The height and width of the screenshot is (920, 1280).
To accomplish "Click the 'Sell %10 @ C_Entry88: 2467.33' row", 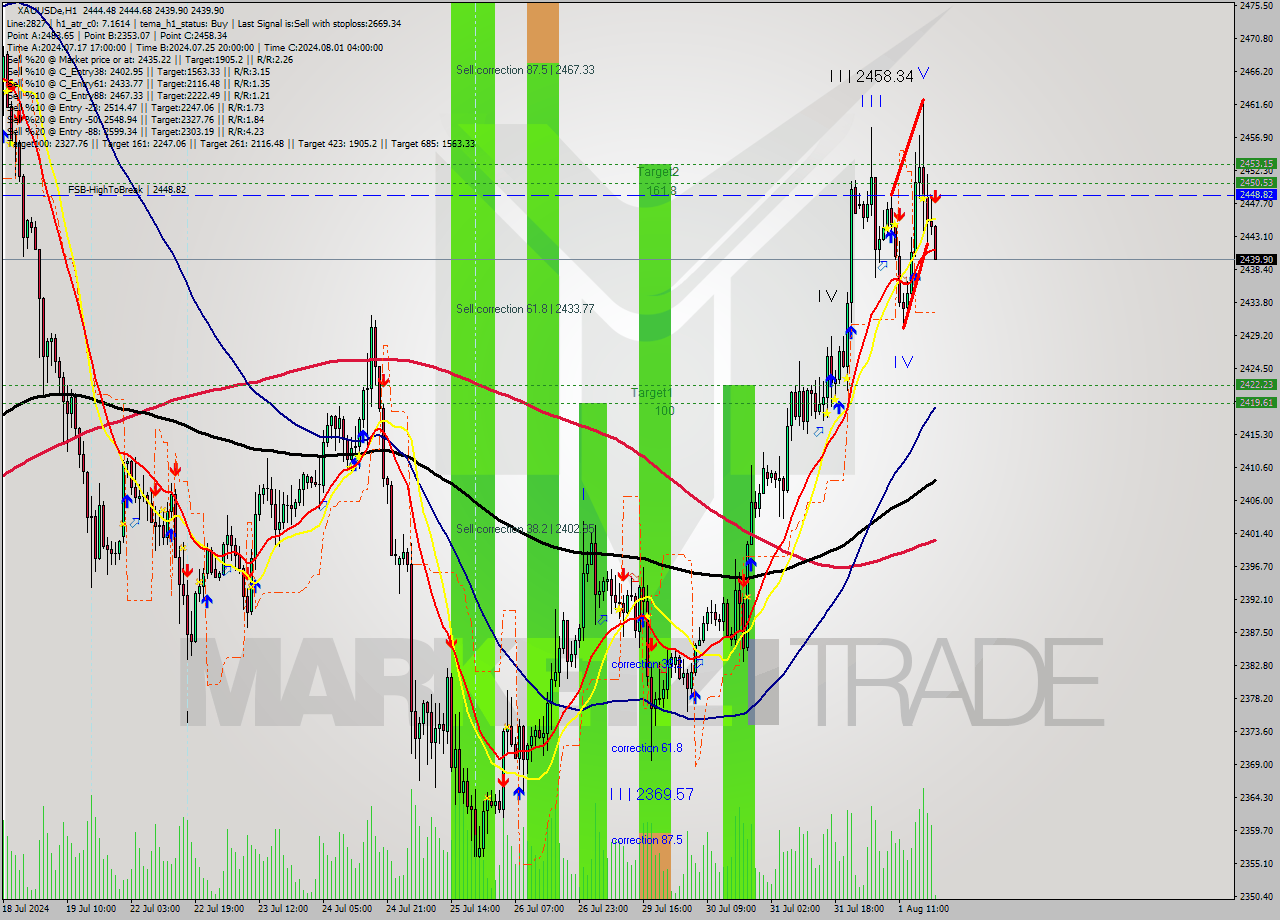I will pos(138,95).
